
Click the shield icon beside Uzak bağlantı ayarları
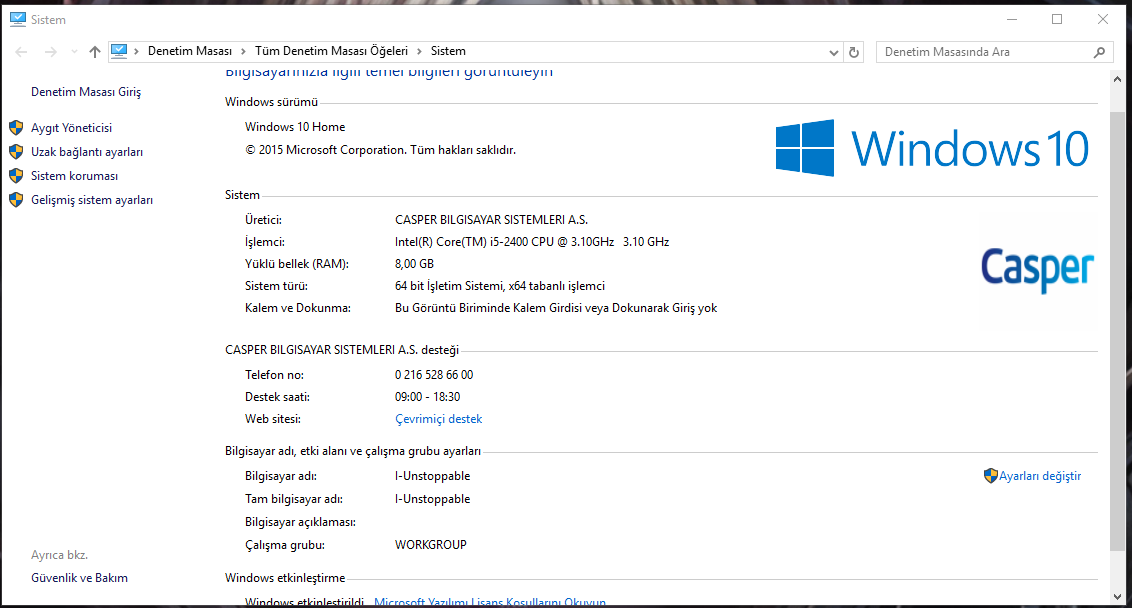tap(16, 152)
